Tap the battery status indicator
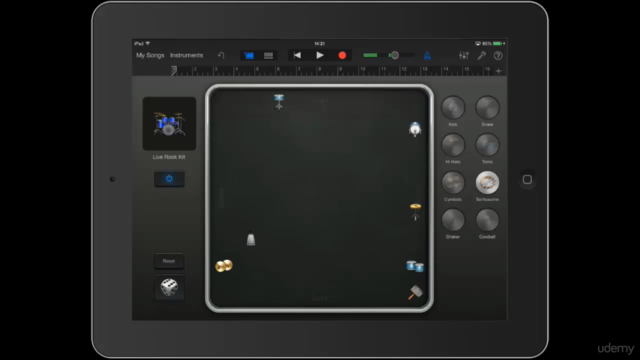This screenshot has height=360, width=640. [498, 43]
